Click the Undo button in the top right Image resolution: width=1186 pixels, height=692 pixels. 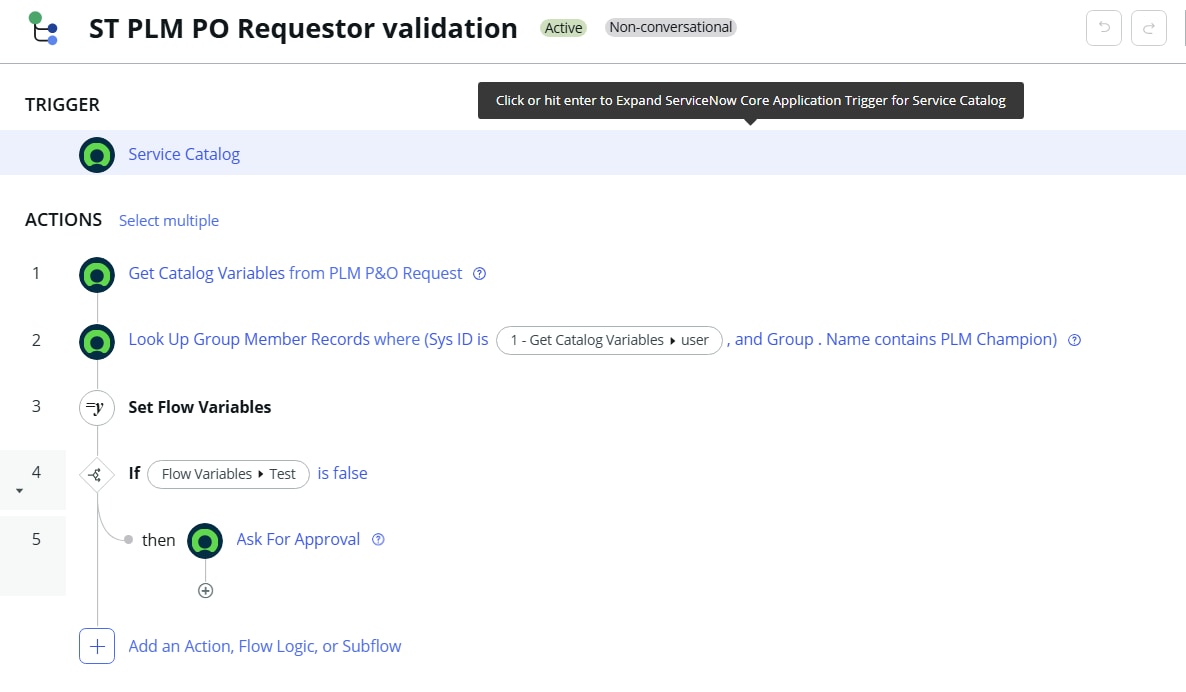(x=1104, y=28)
